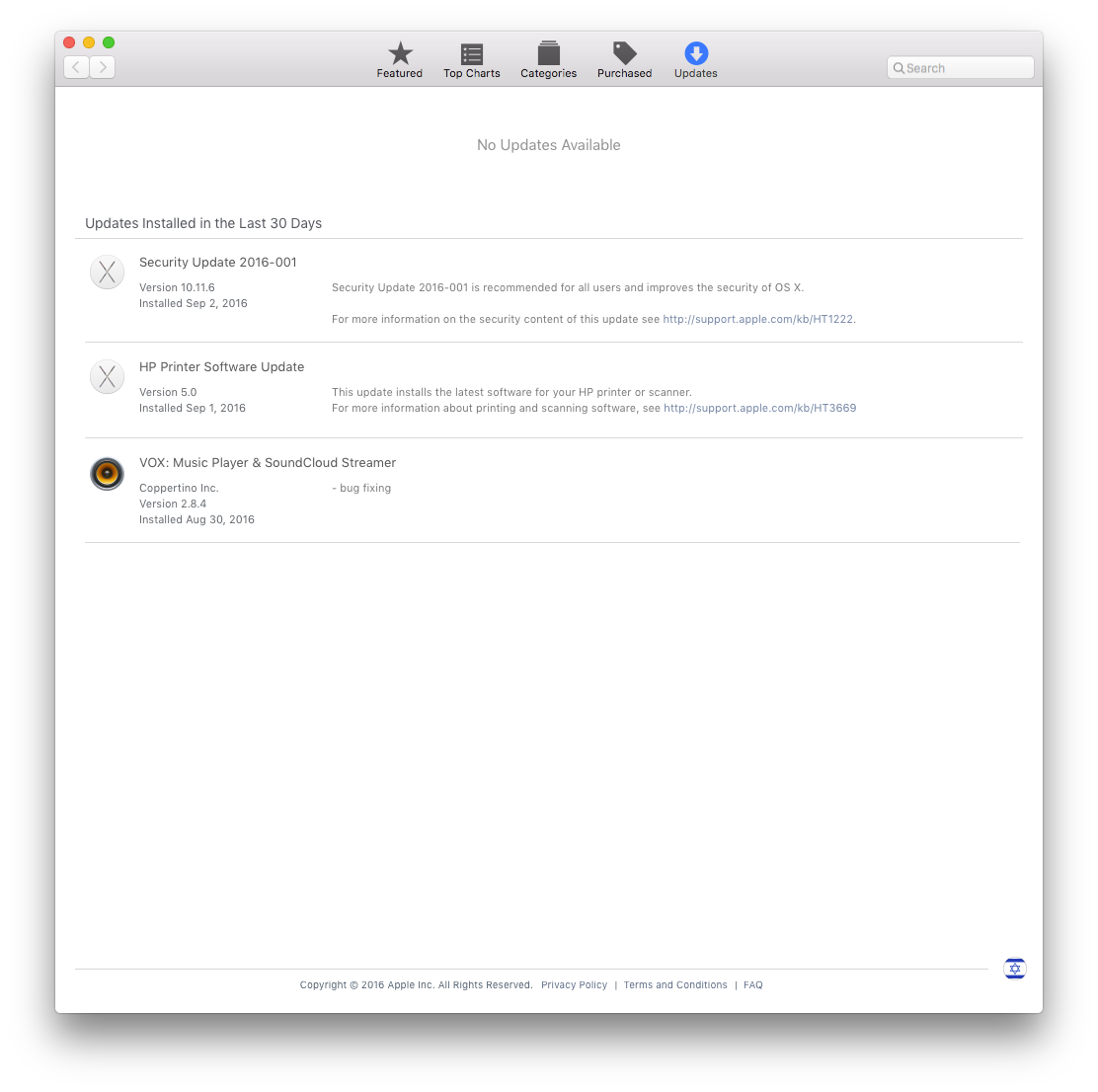Click the VOX speaker app icon
Screen dimensions: 1098x1092
[x=108, y=474]
